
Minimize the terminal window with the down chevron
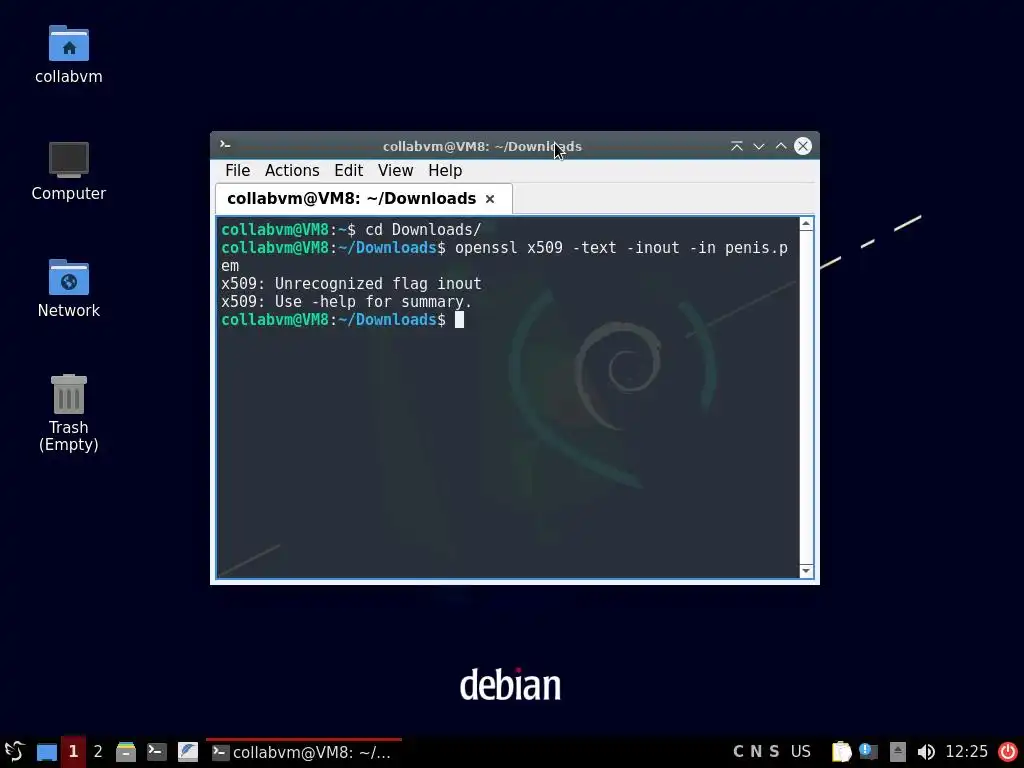coord(759,146)
